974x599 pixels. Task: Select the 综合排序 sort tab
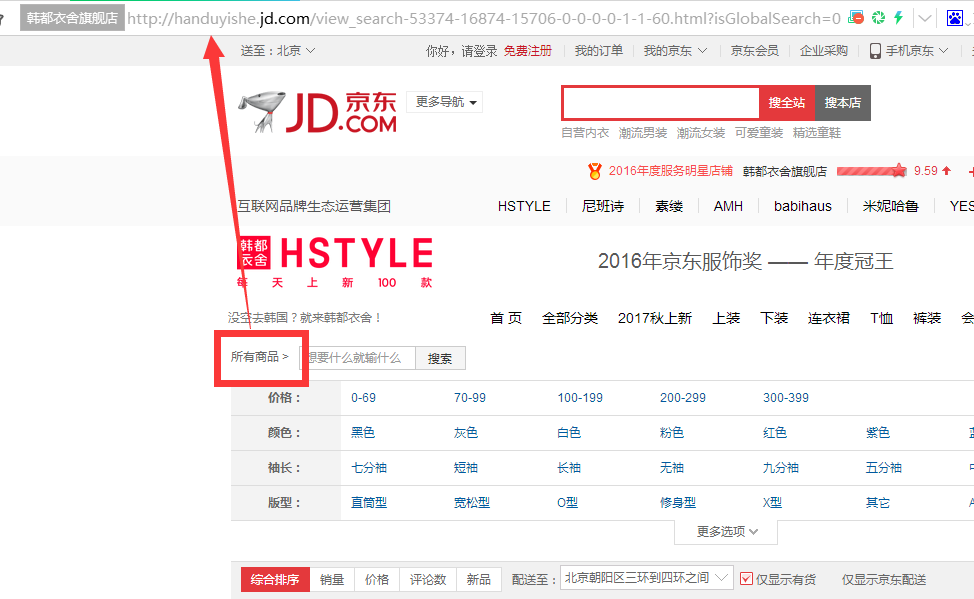pyautogui.click(x=275, y=580)
